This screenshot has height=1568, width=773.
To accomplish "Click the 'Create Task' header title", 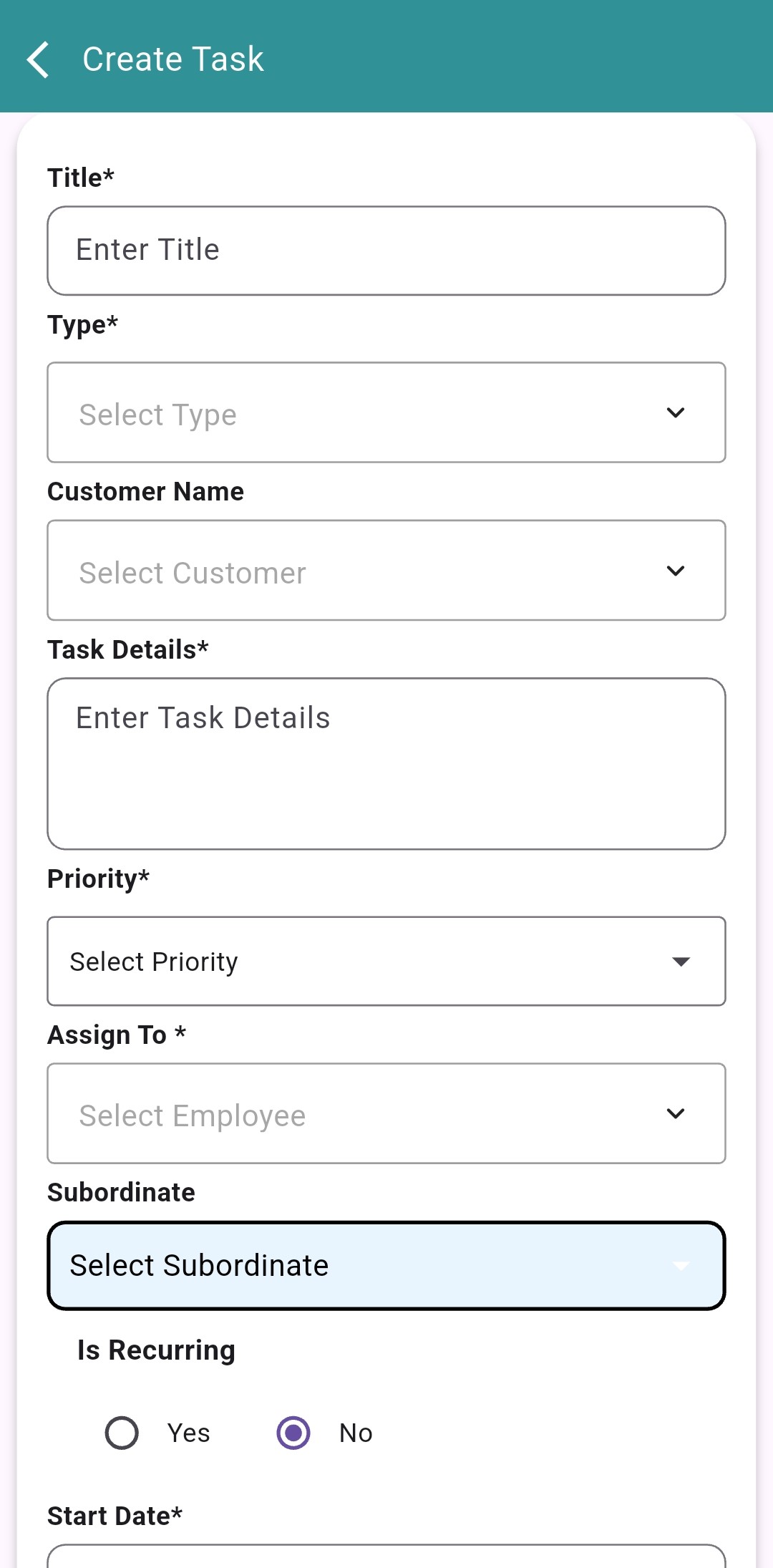I will (x=172, y=59).
